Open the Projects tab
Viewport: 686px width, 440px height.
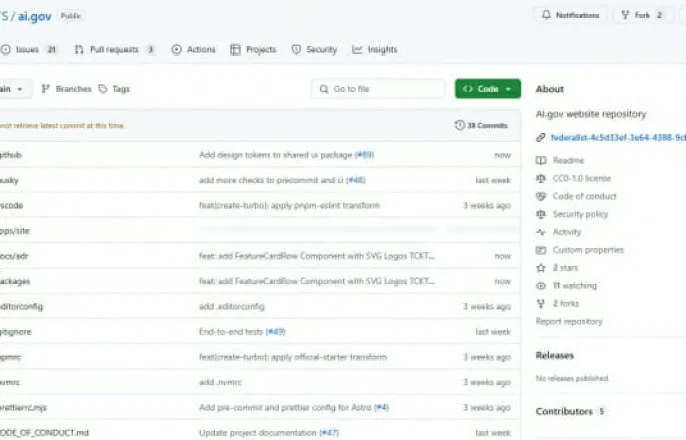pos(253,49)
